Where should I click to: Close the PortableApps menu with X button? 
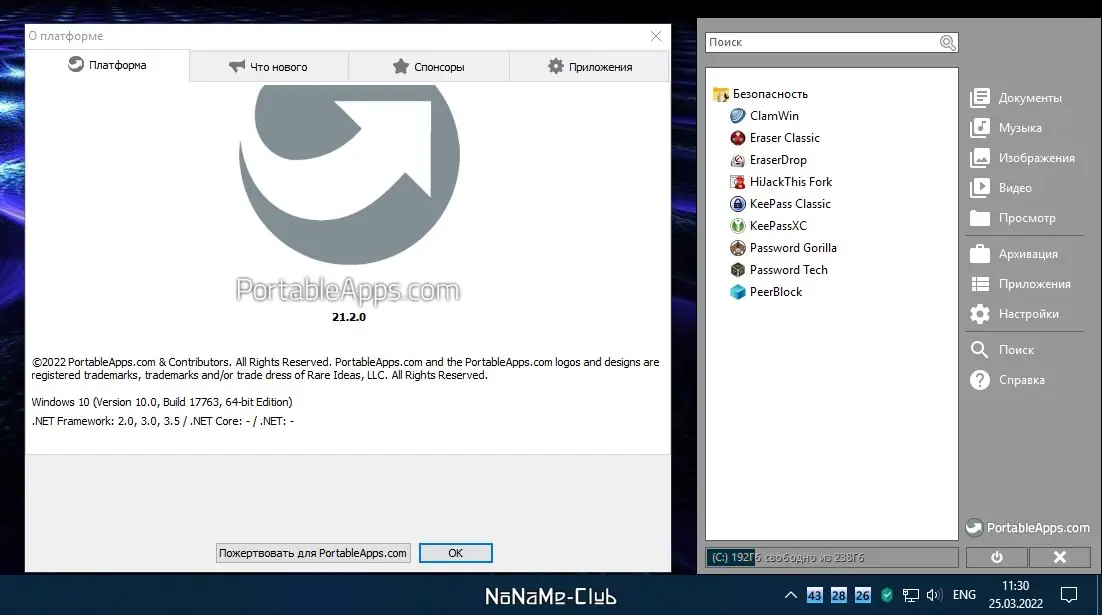pyautogui.click(x=1060, y=557)
